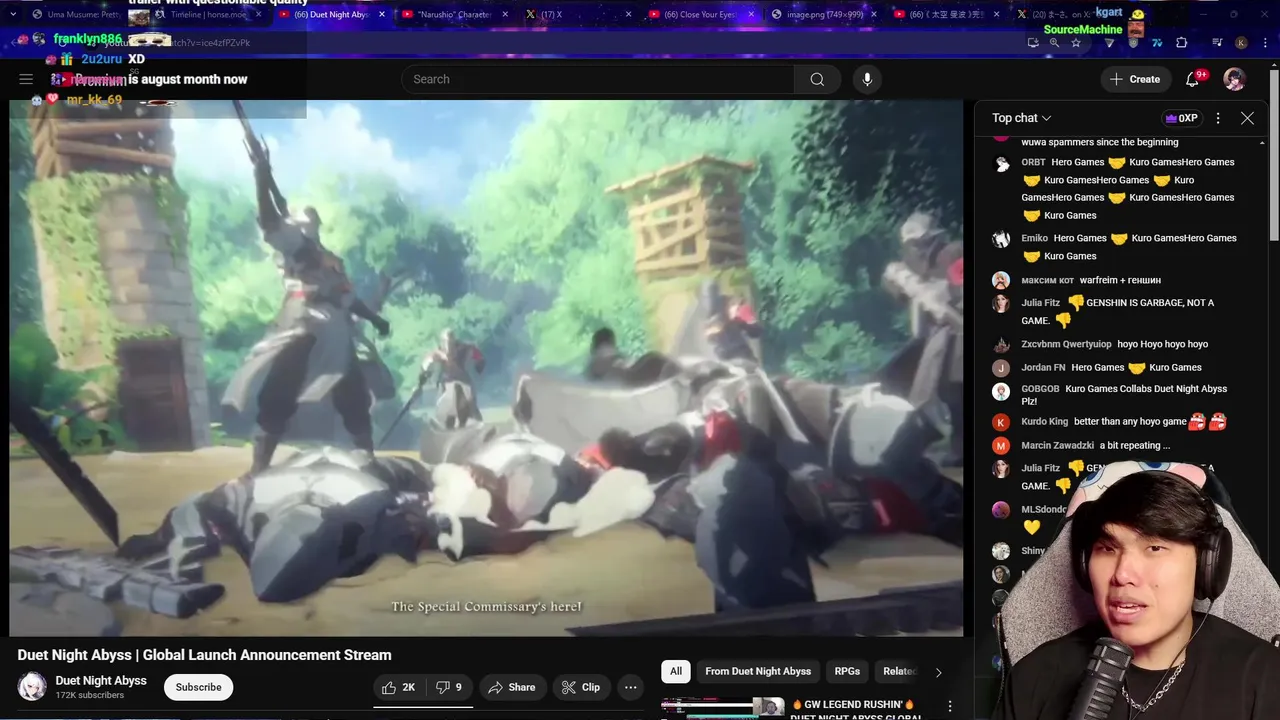
Task: Open the live chat three-dot options menu
Action: (1217, 118)
